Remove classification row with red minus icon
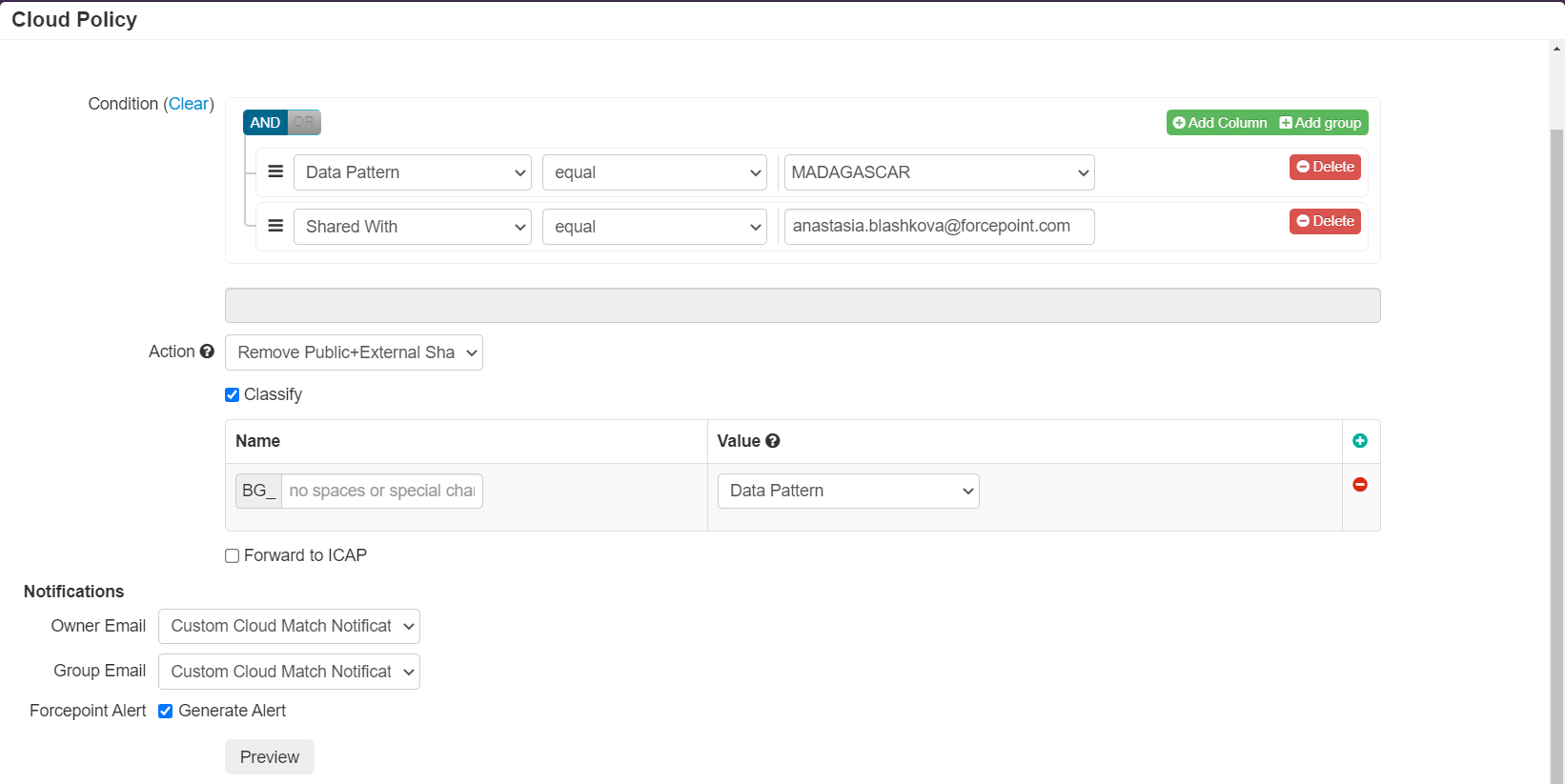Viewport: 1565px width, 784px height. point(1360,485)
